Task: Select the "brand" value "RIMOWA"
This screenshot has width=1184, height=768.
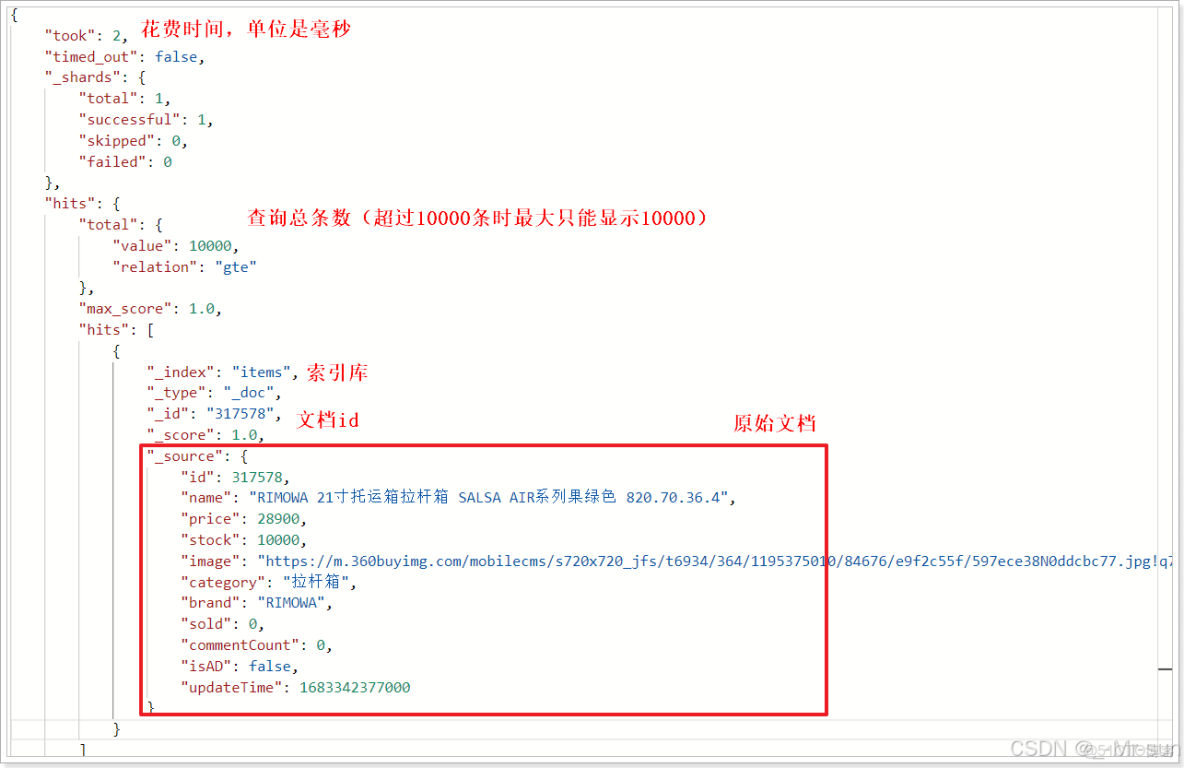Action: pos(294,602)
